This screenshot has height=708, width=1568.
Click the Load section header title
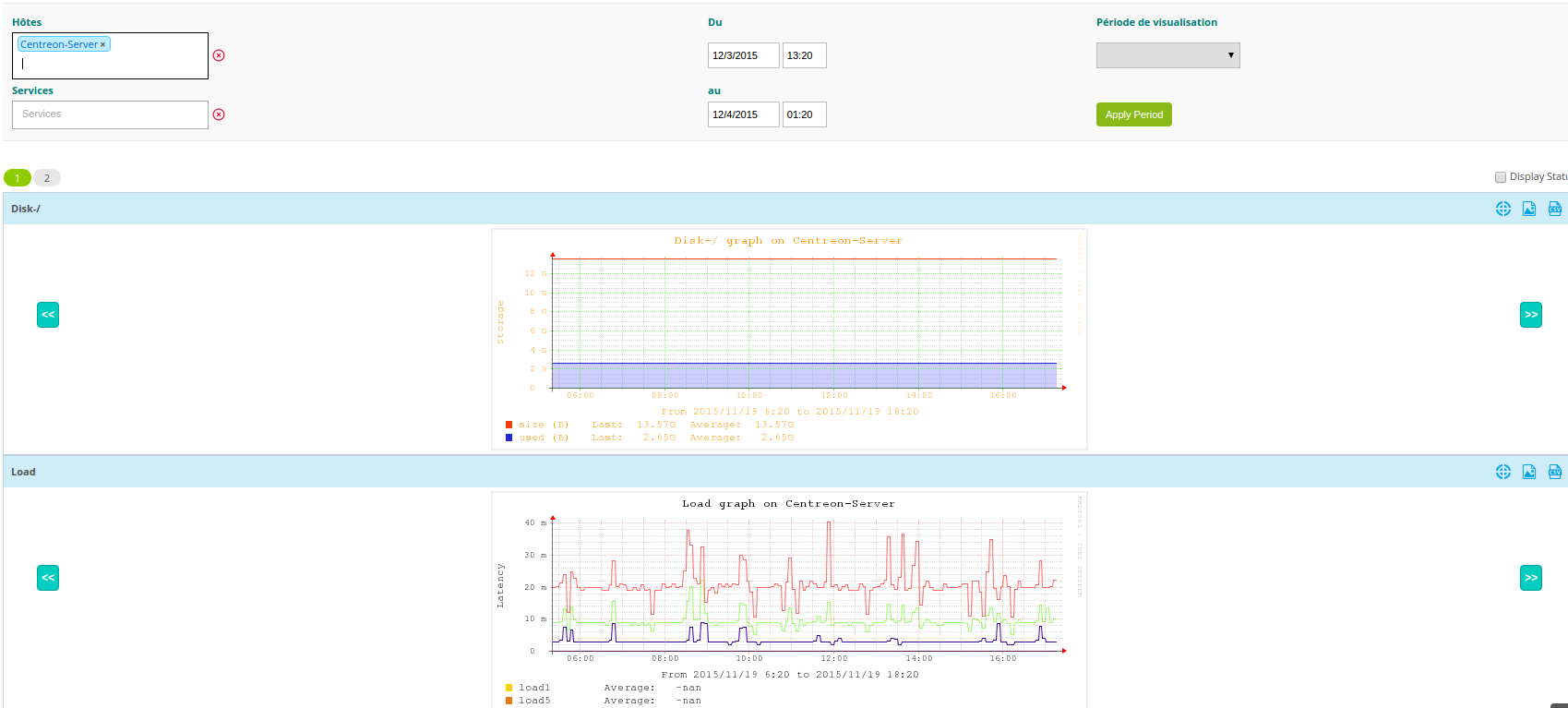[x=23, y=472]
